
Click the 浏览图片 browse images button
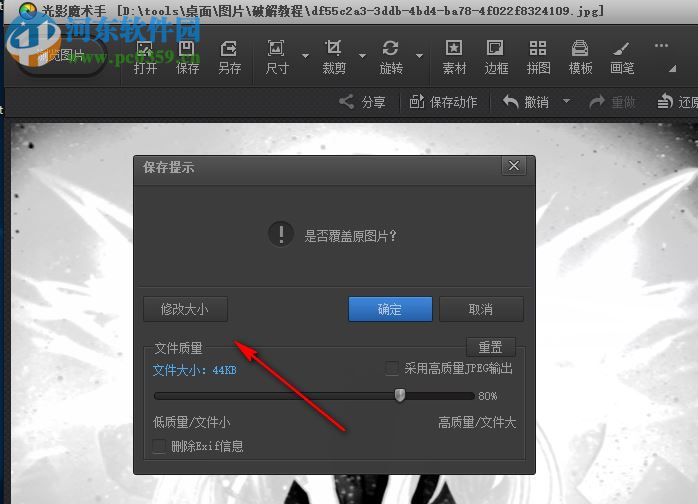click(x=62, y=56)
